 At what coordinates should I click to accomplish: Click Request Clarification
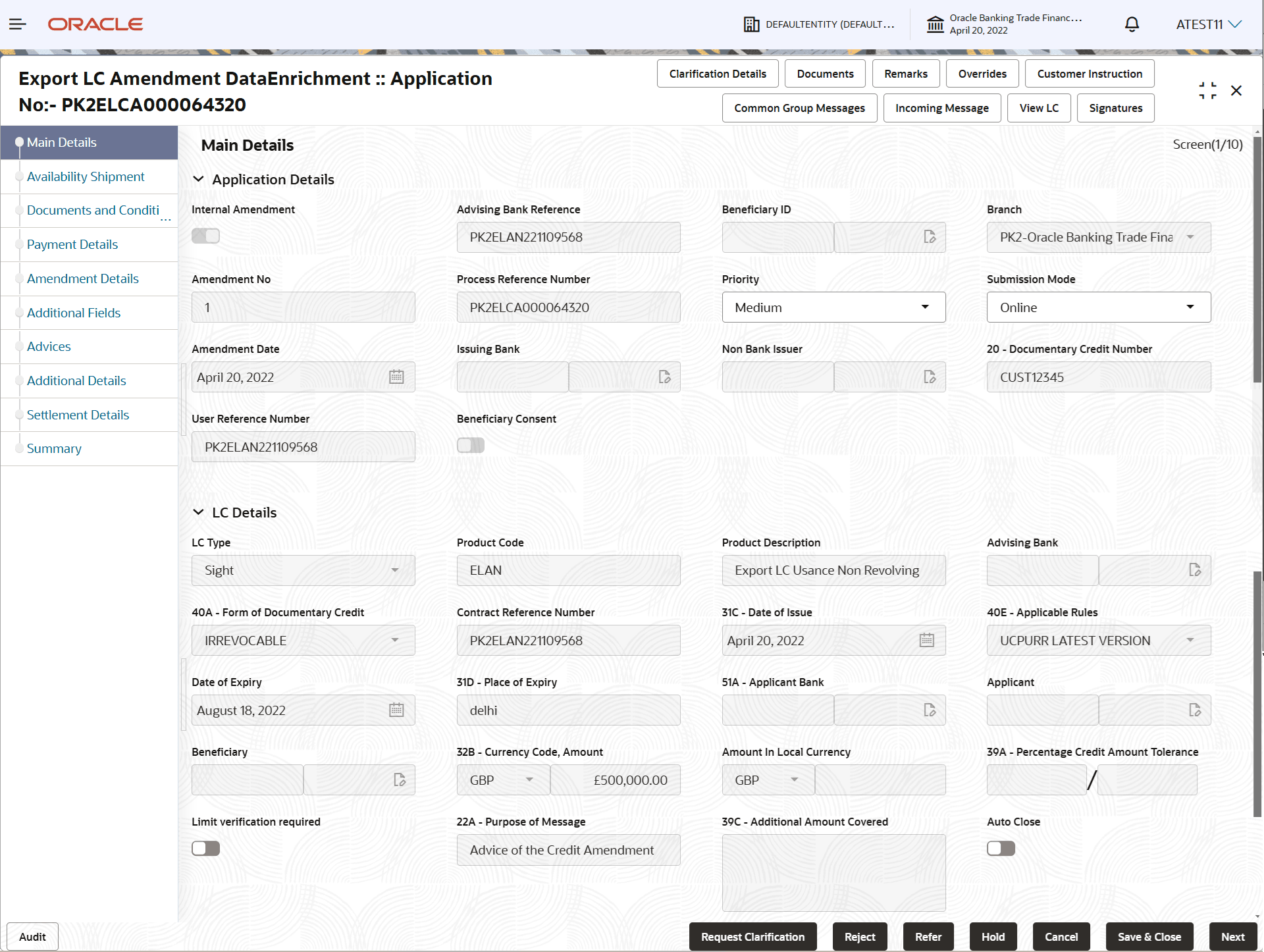click(752, 936)
